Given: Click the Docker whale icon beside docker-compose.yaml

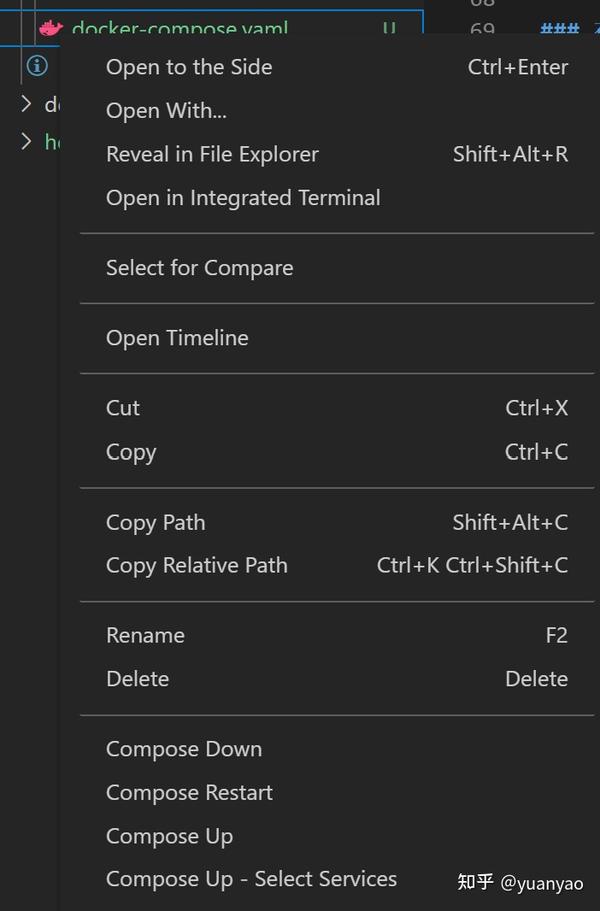Looking at the screenshot, I should coord(50,28).
